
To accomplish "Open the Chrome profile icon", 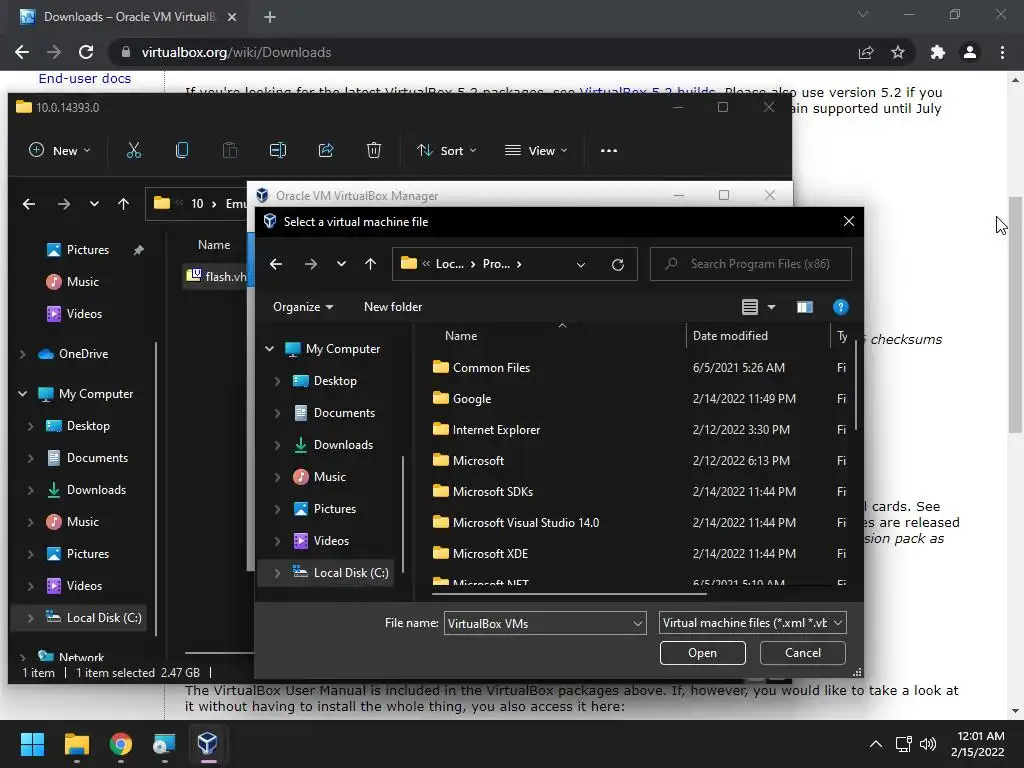I will (970, 52).
